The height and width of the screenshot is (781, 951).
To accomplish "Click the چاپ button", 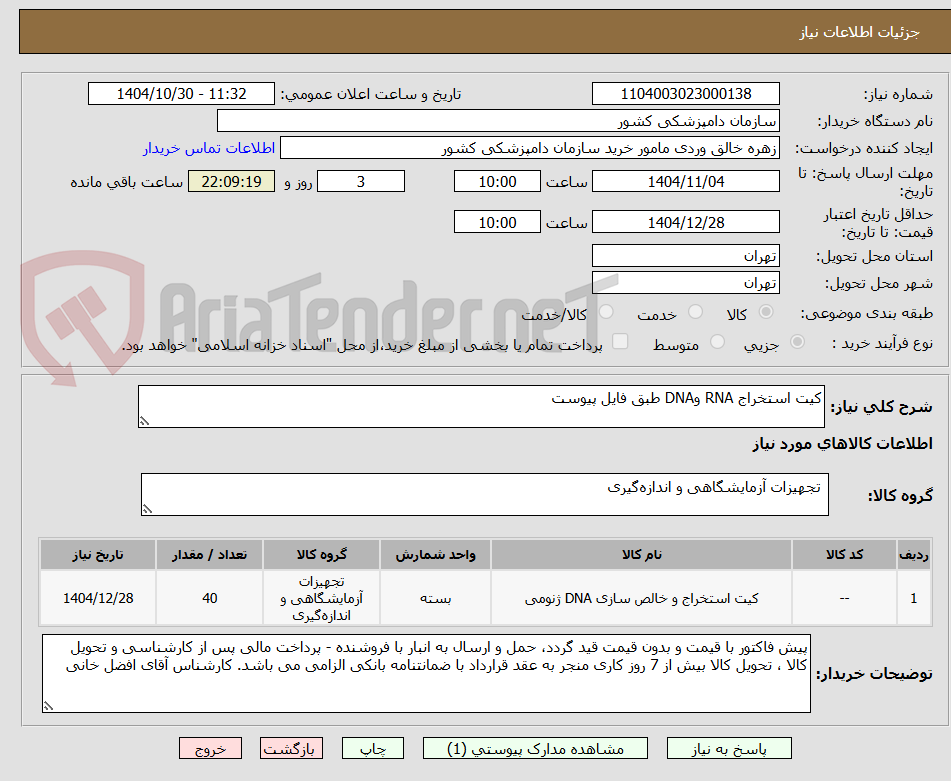I will (x=372, y=747).
